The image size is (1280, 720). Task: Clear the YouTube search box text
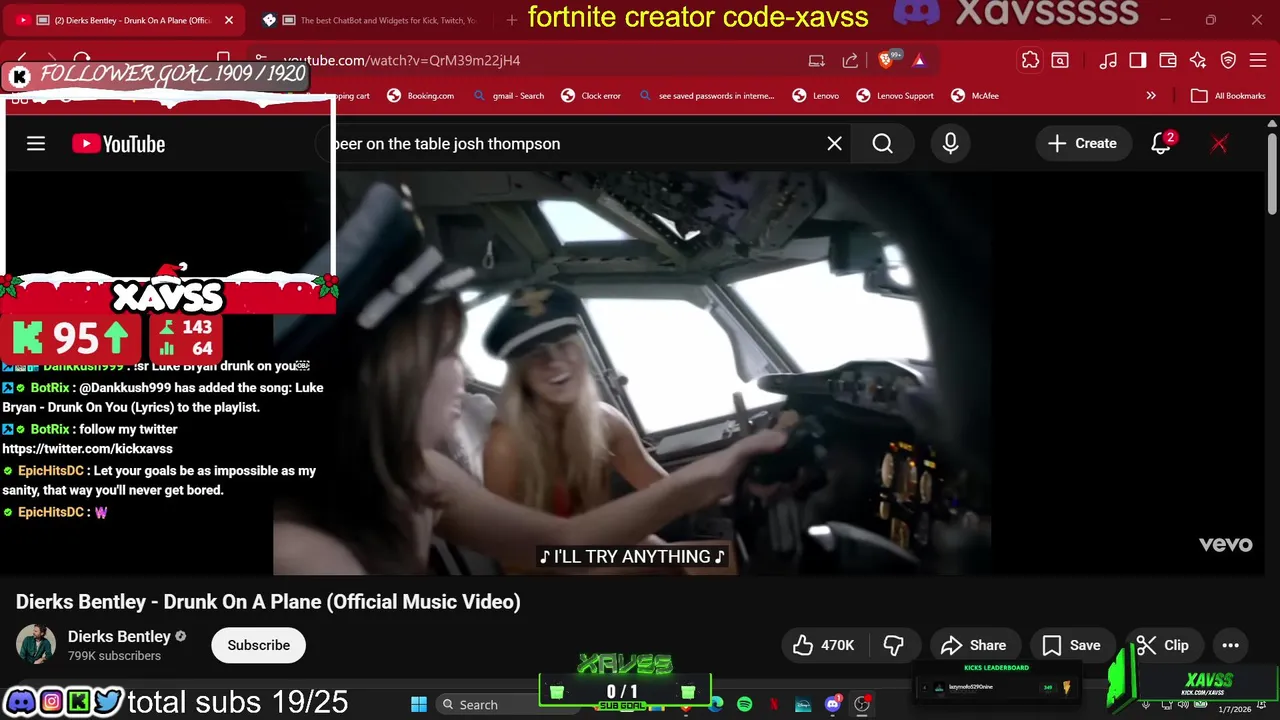834,144
